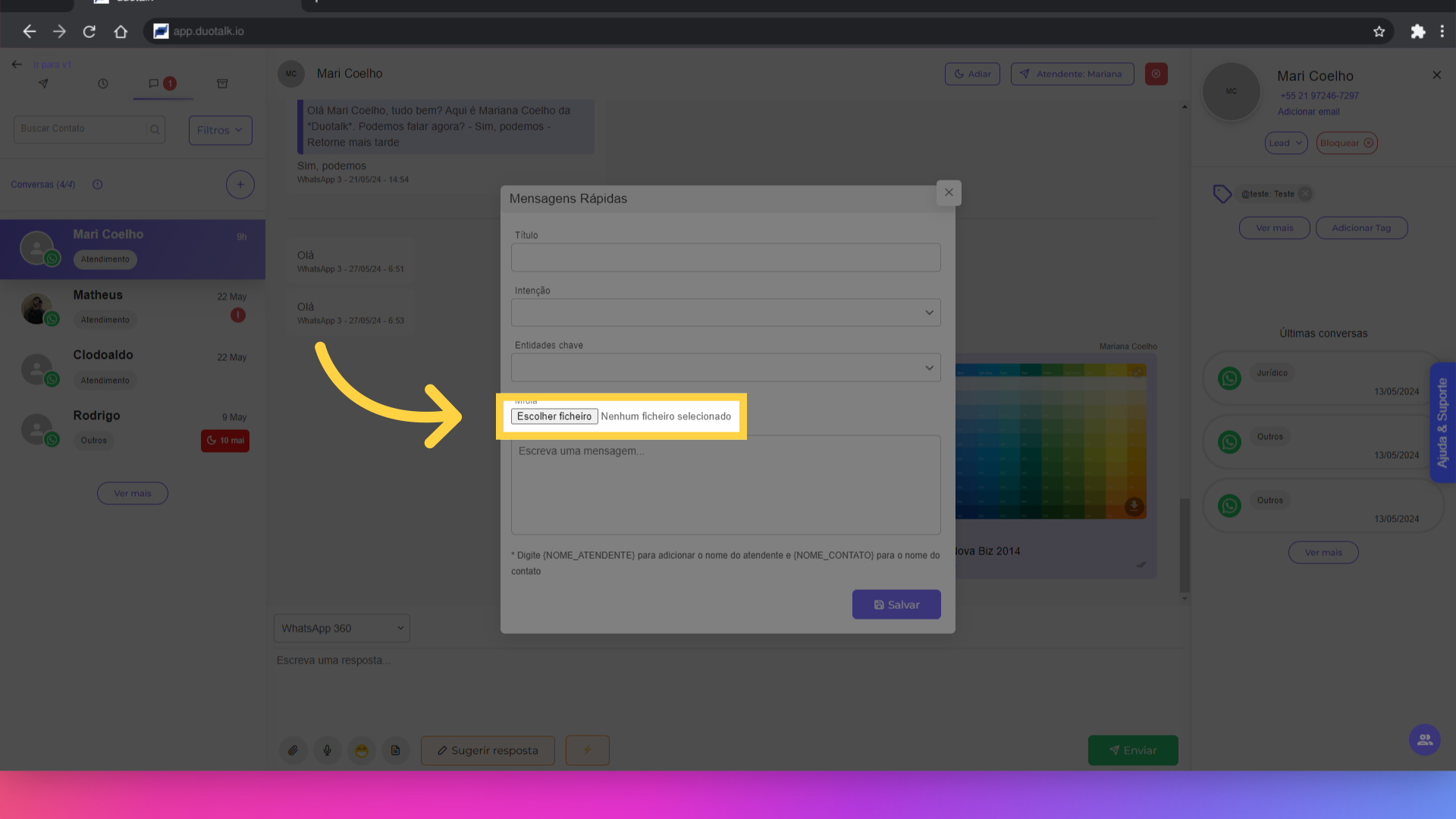Click the Salvar button
Viewport: 1456px width, 819px height.
click(896, 604)
